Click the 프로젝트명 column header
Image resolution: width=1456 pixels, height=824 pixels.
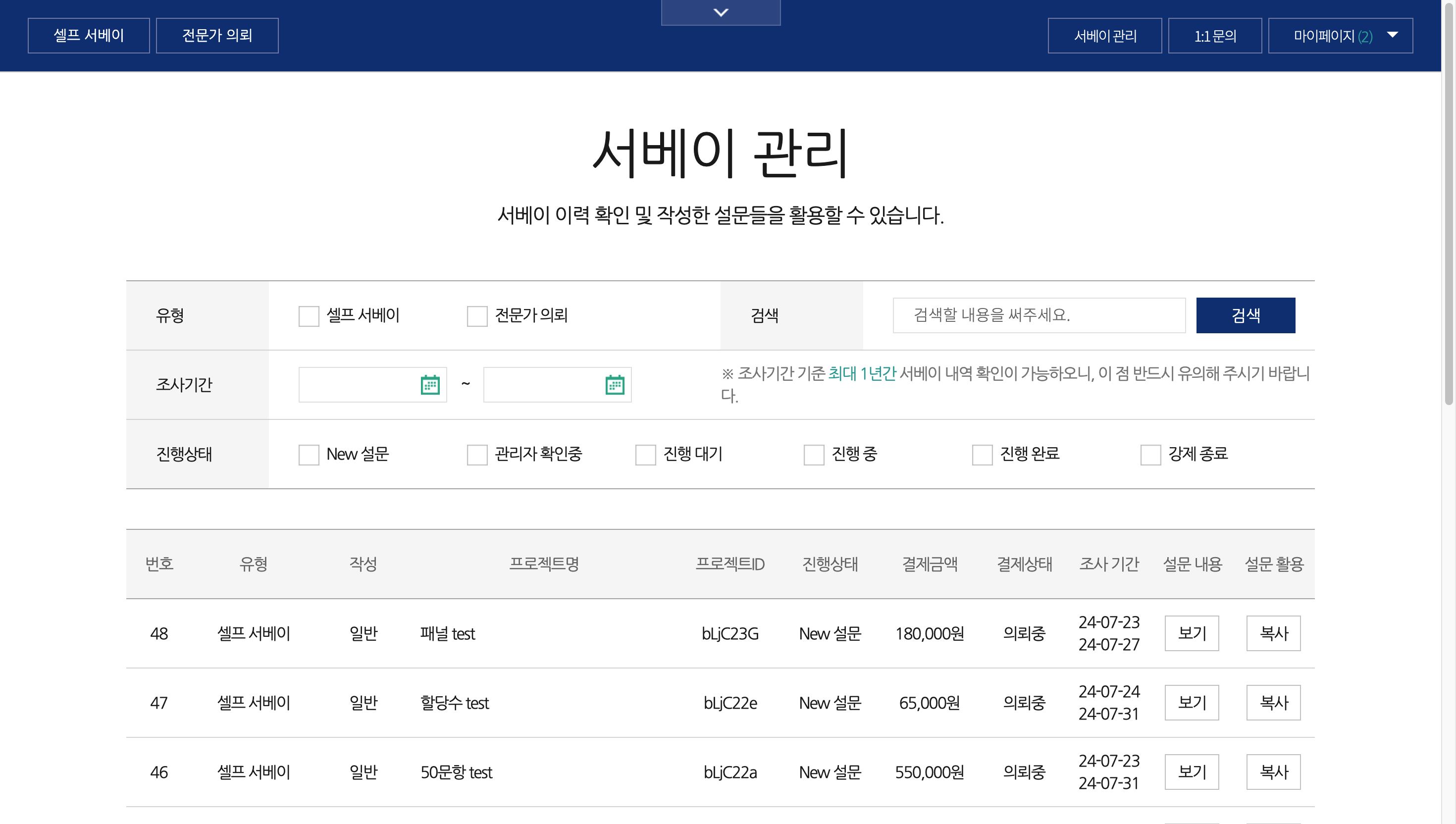click(x=544, y=564)
